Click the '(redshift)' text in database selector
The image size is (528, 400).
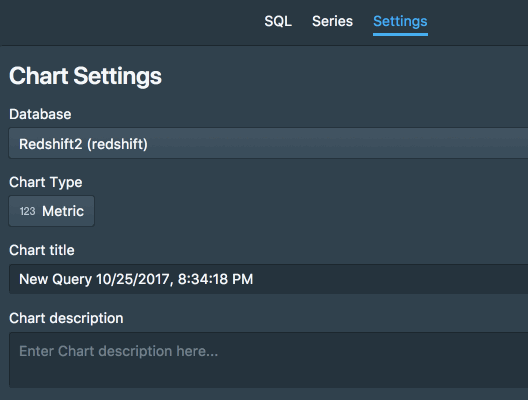[x=117, y=144]
